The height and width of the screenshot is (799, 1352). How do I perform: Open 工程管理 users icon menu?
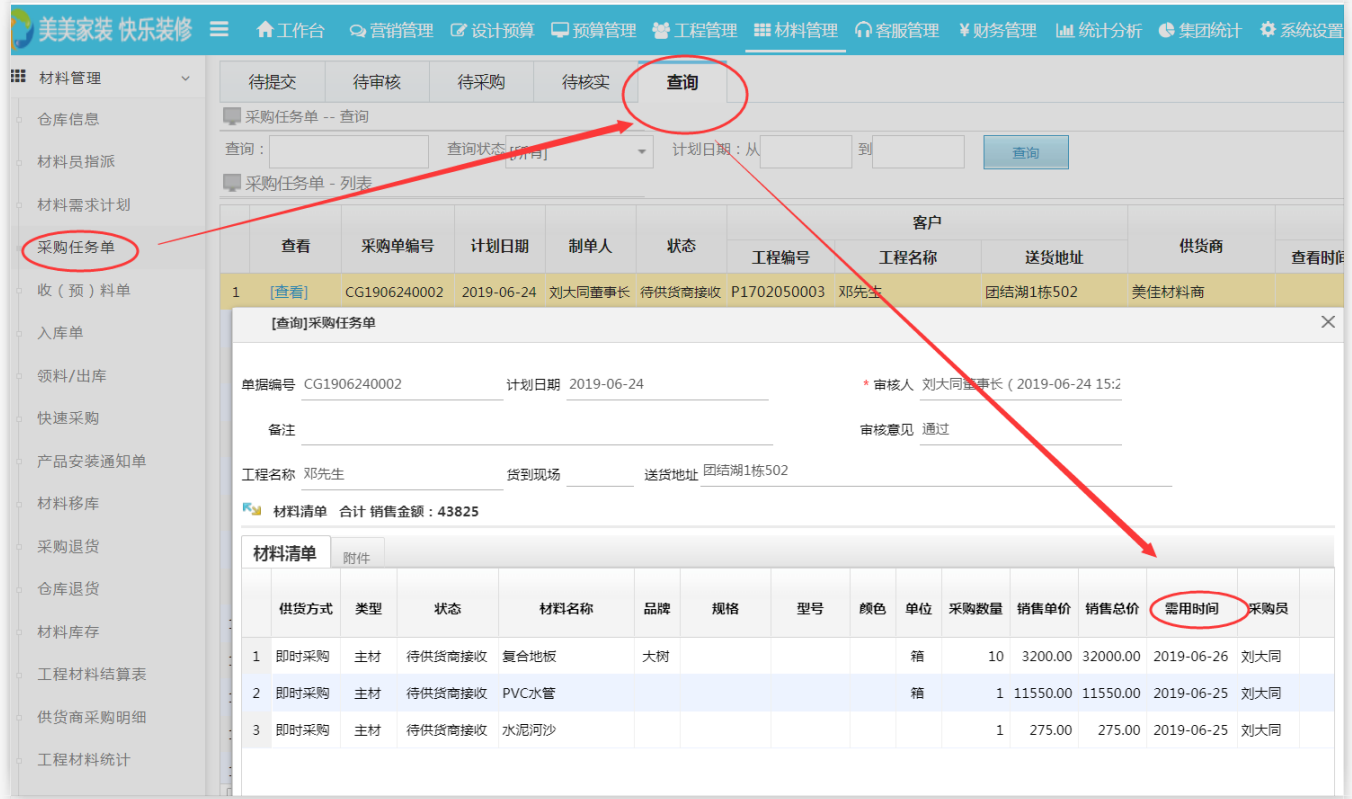click(661, 30)
